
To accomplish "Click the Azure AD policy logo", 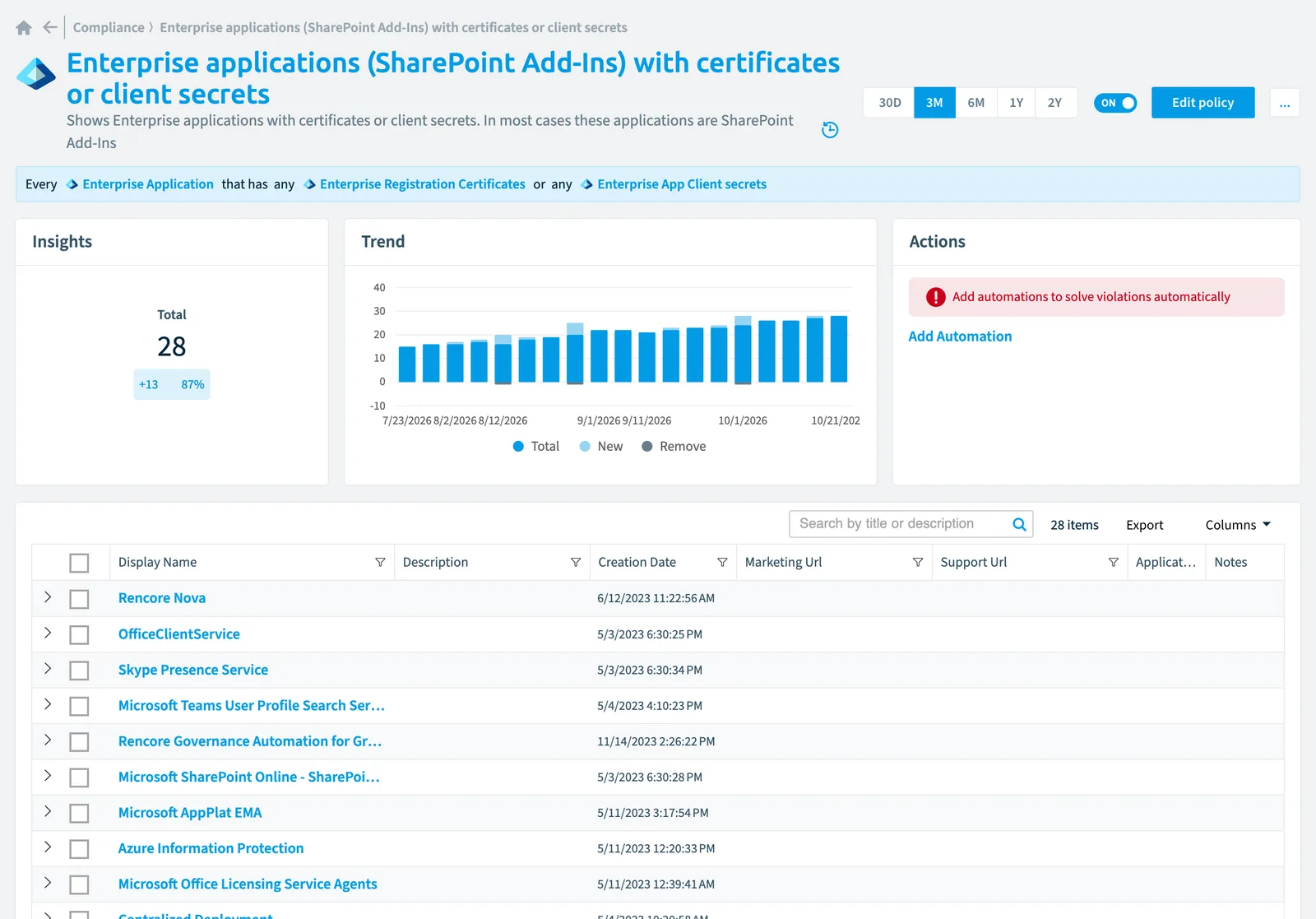I will point(36,74).
